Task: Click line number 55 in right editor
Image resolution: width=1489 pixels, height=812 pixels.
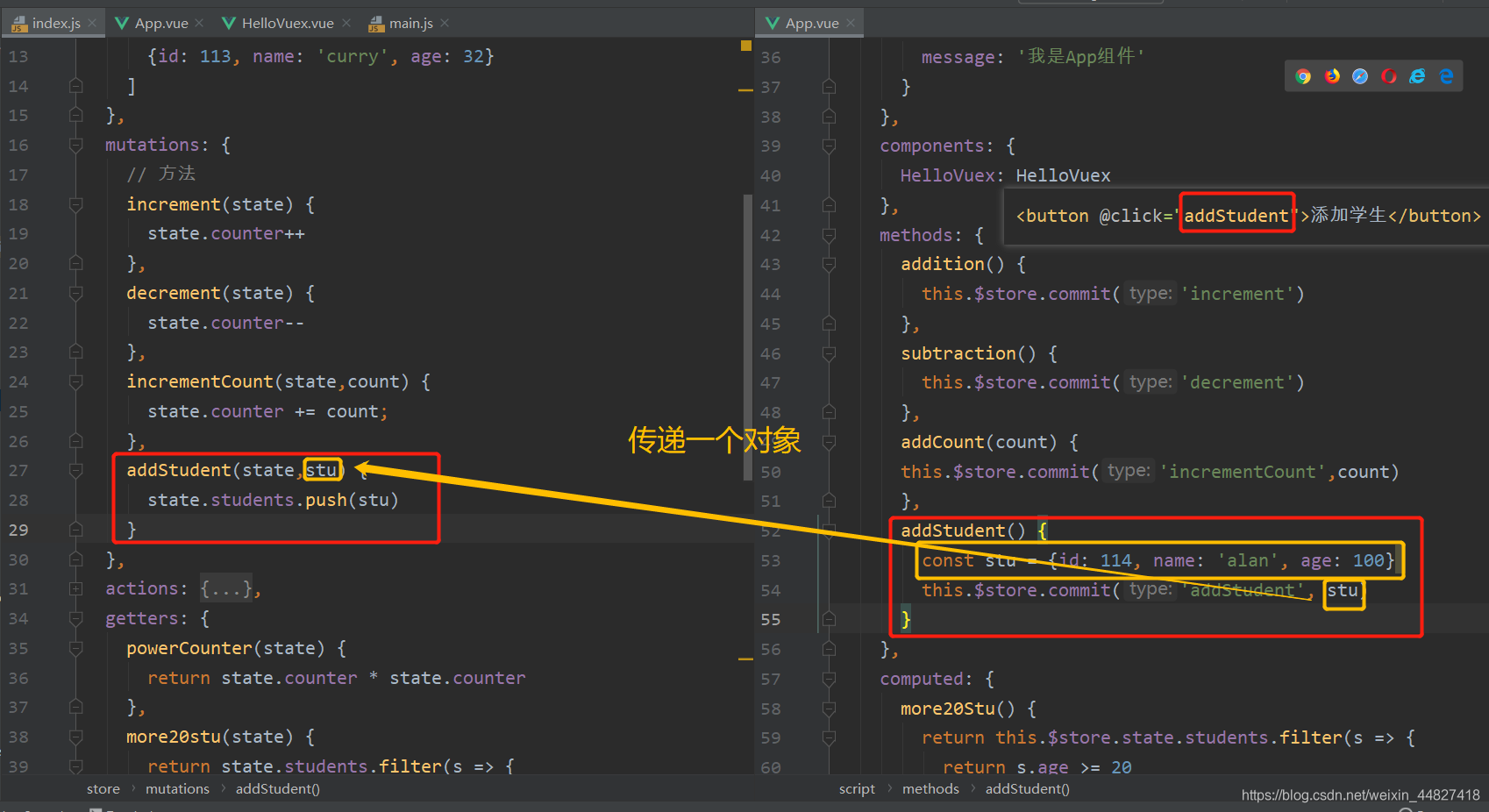Action: (771, 619)
